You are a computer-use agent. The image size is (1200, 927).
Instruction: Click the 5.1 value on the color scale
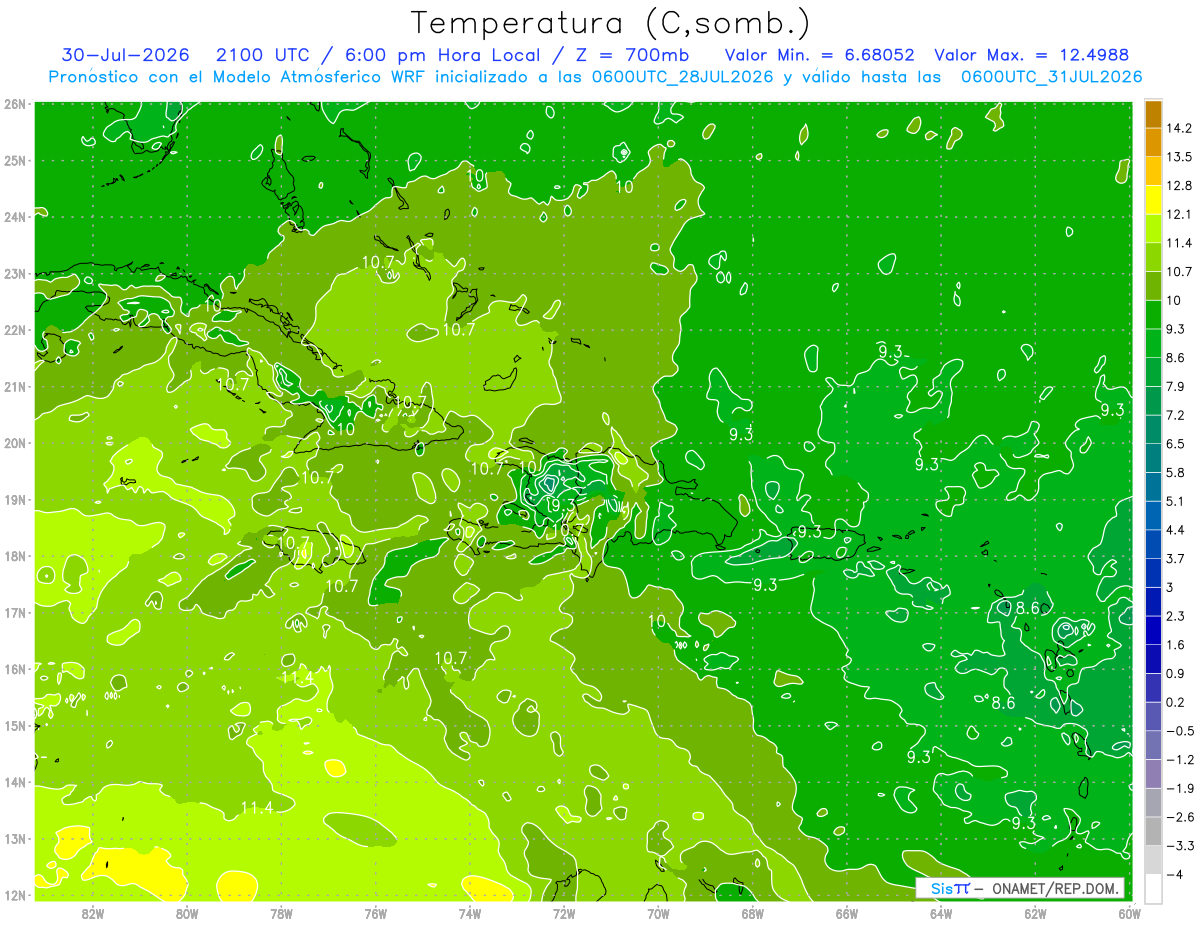click(1175, 501)
